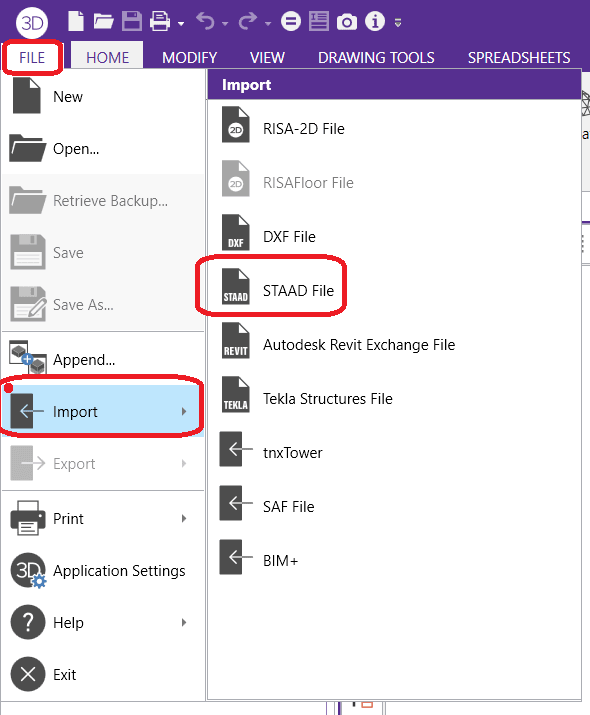
Task: Click the Open folder icon in File menu
Action: [27, 148]
